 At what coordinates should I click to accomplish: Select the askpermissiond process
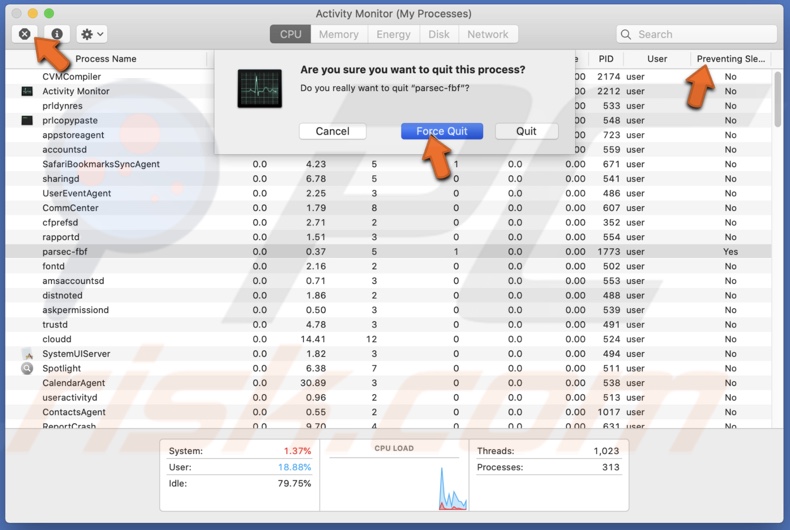76,310
